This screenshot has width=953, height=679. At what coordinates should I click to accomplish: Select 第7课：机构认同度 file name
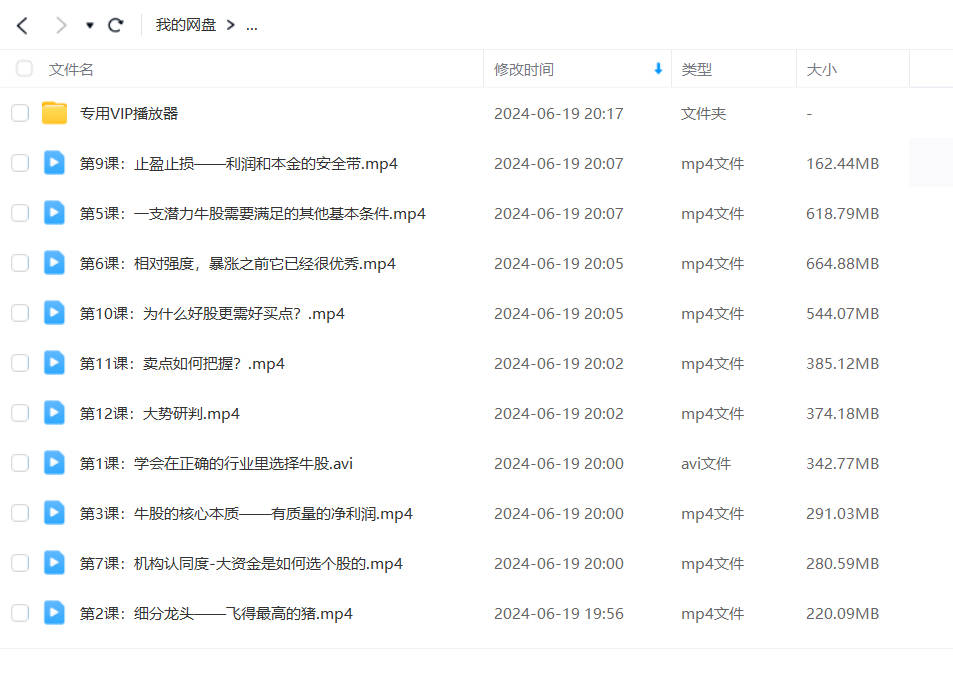(x=241, y=564)
